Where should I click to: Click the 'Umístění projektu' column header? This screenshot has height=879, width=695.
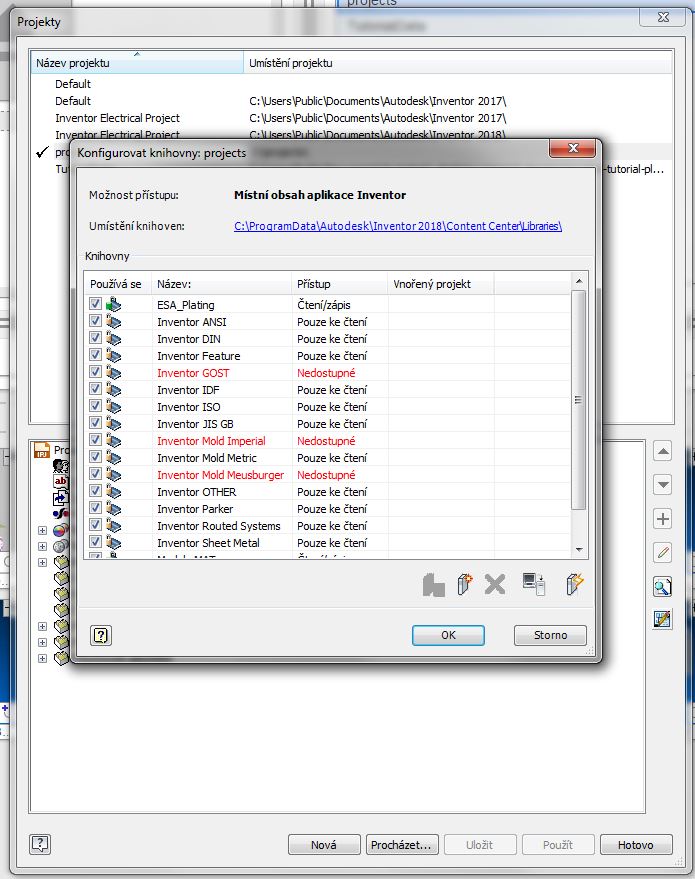pyautogui.click(x=457, y=63)
